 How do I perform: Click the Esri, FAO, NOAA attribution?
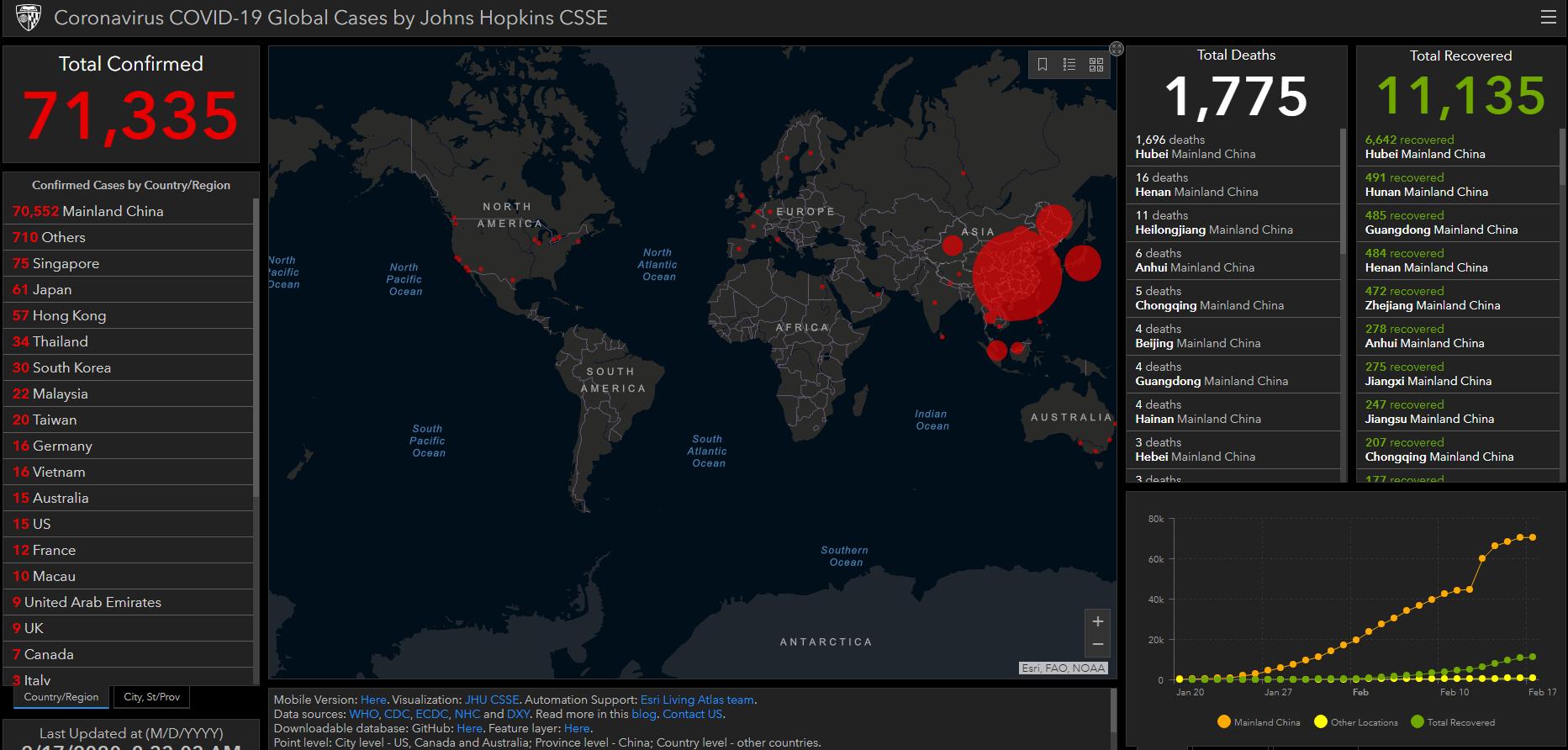click(x=1063, y=668)
